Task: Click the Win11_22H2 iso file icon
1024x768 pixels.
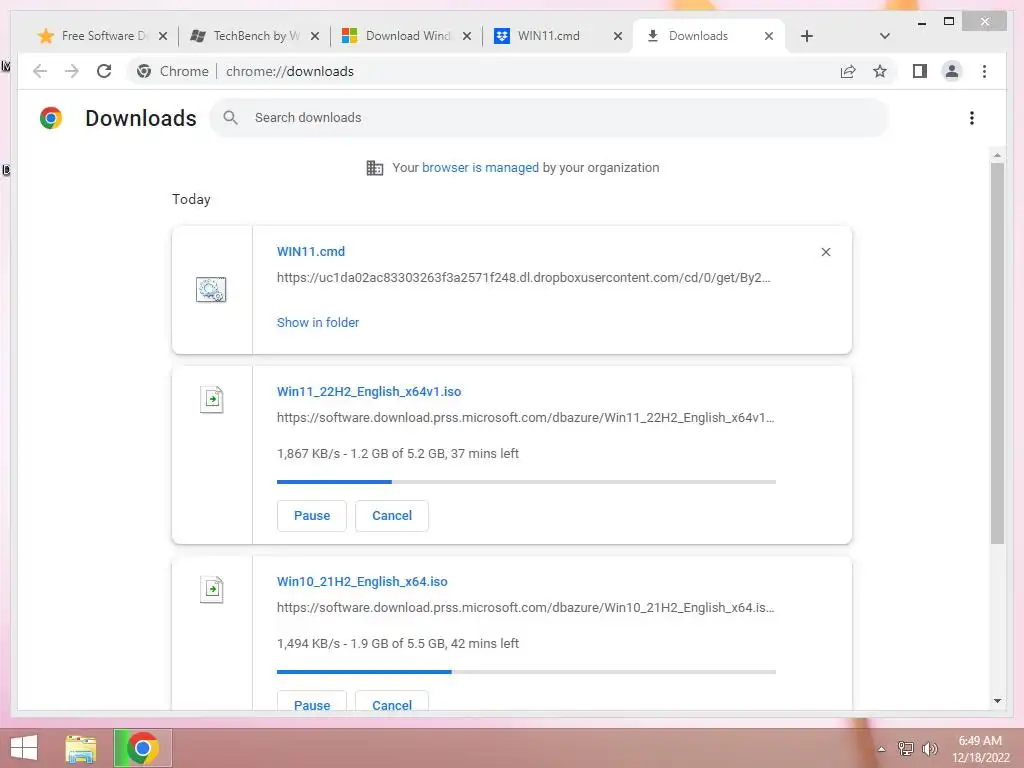Action: point(212,399)
